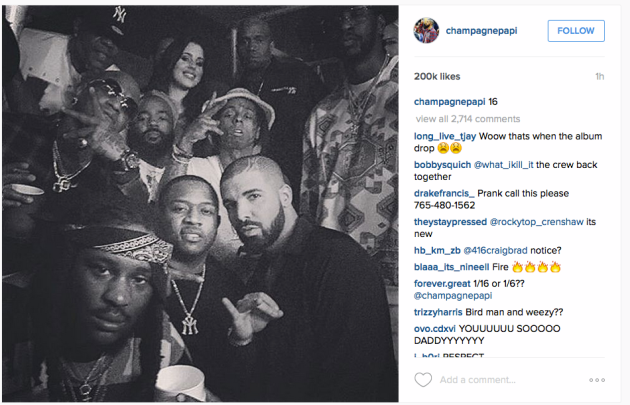View who liked via 200k likes

point(437,76)
